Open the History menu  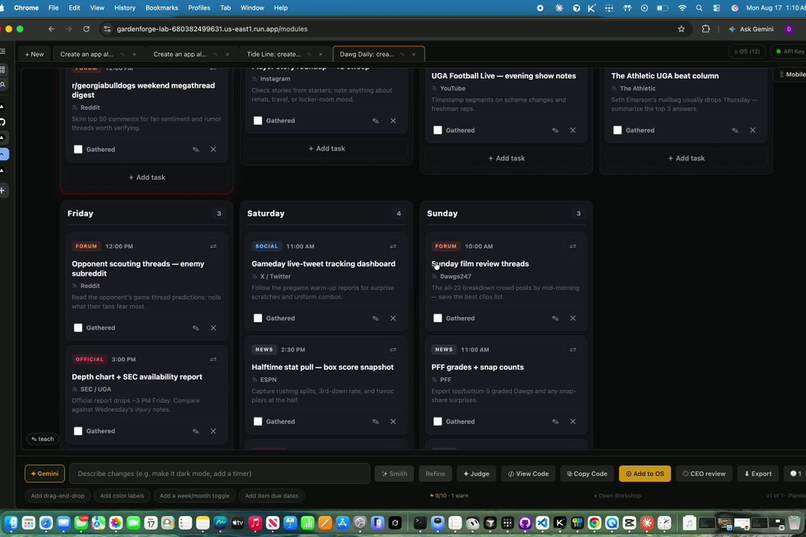pyautogui.click(x=124, y=8)
